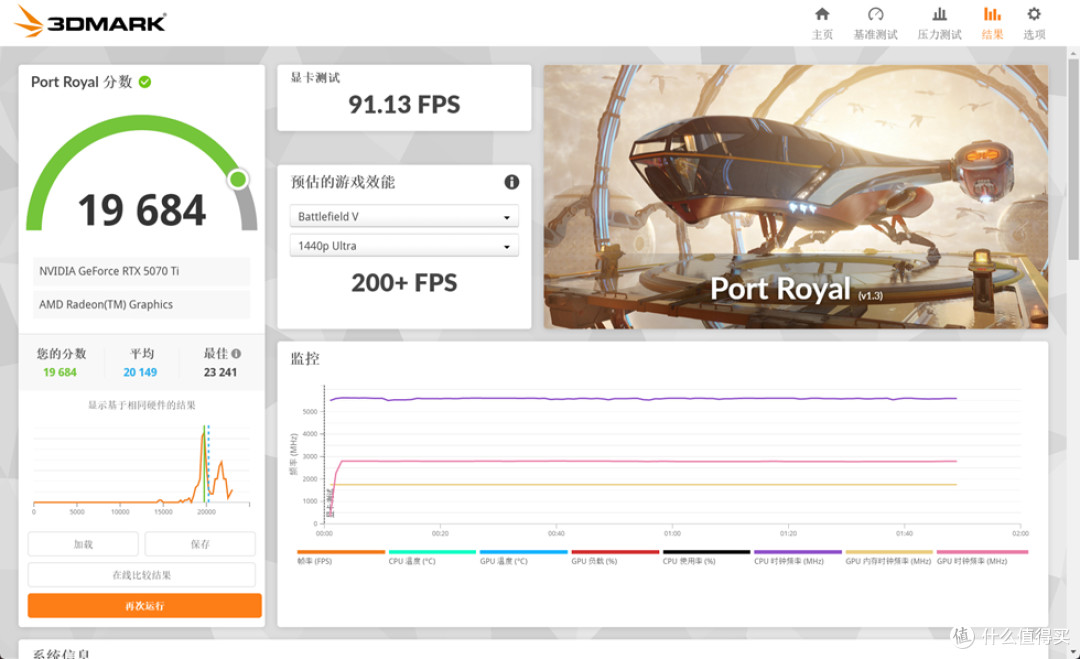Click the info icon next to 最佳

point(236,353)
